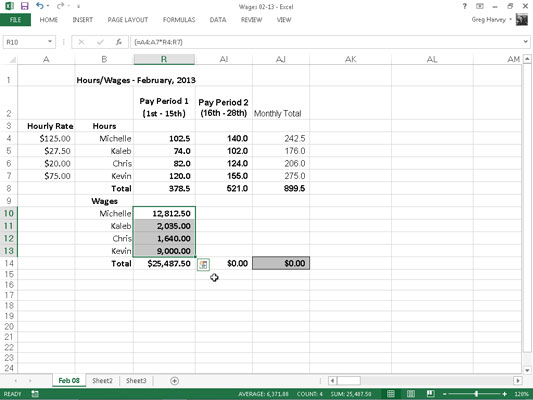Open the FILE tab
Screen dimensions: 533x400
[15, 20]
